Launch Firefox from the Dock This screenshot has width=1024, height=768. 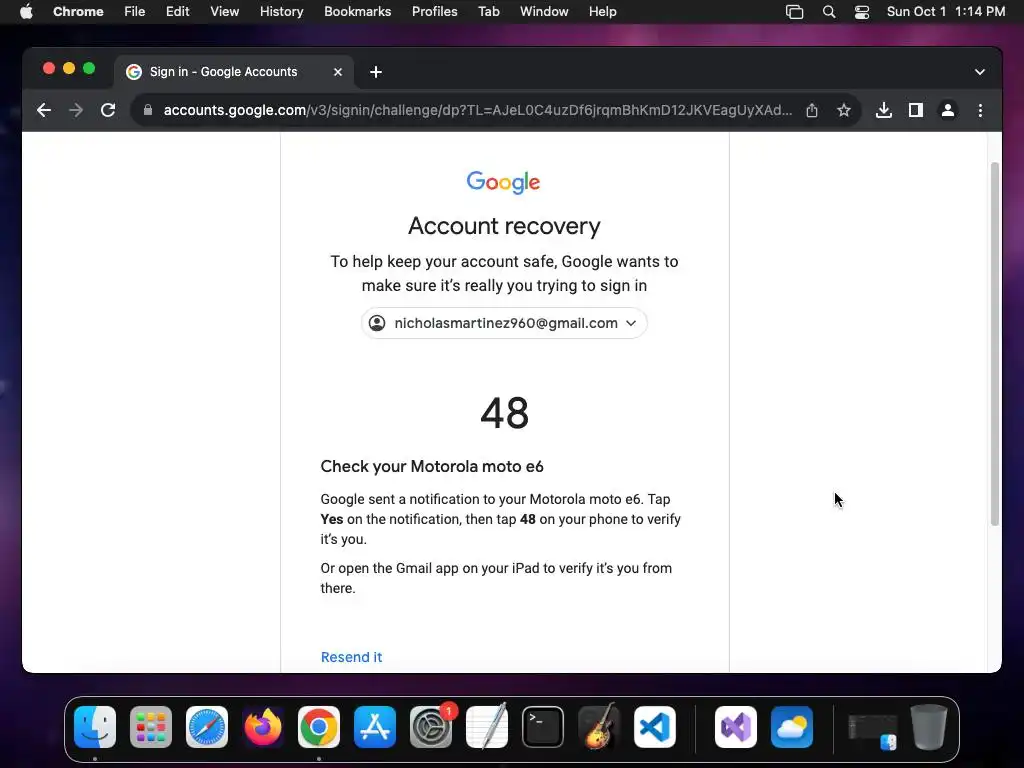point(263,727)
